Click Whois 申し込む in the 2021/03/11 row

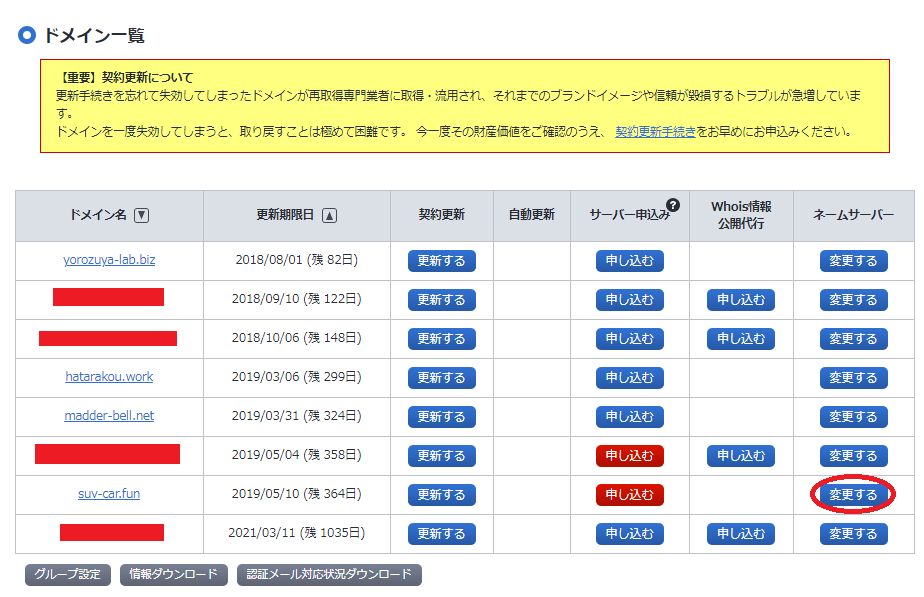coord(740,534)
